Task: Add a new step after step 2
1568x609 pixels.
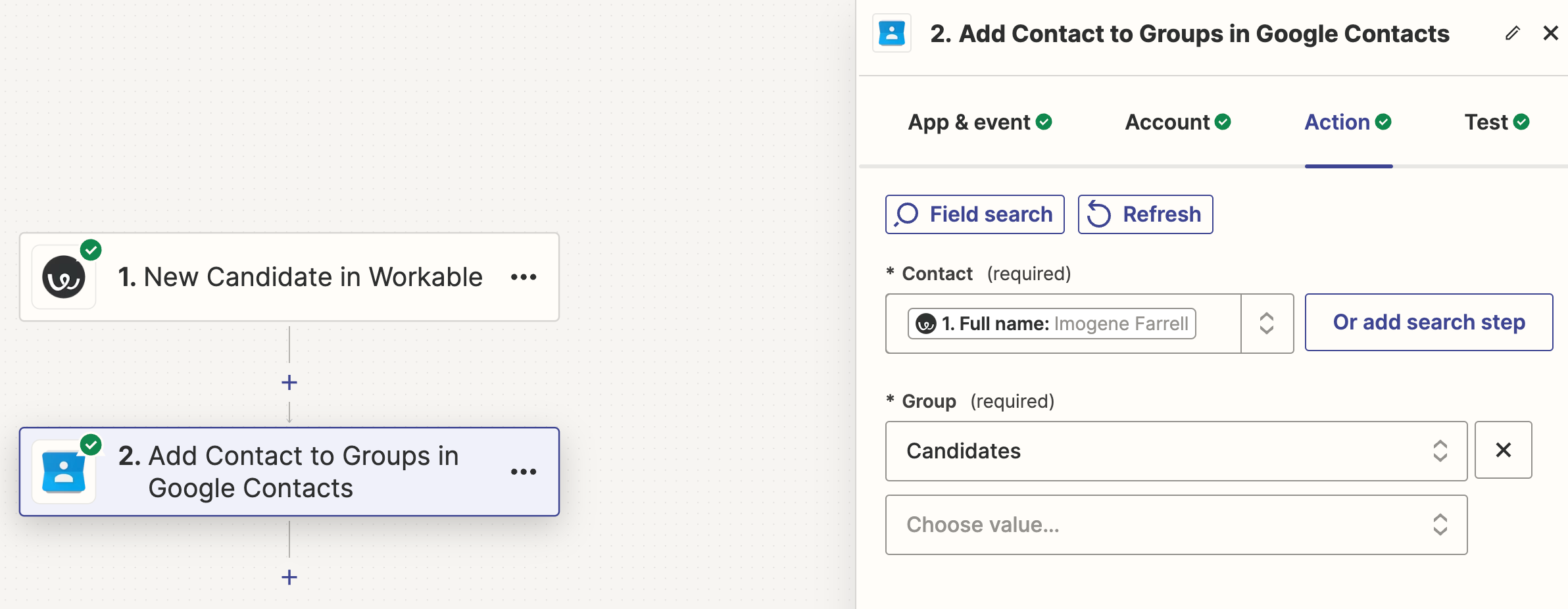Action: 289,577
